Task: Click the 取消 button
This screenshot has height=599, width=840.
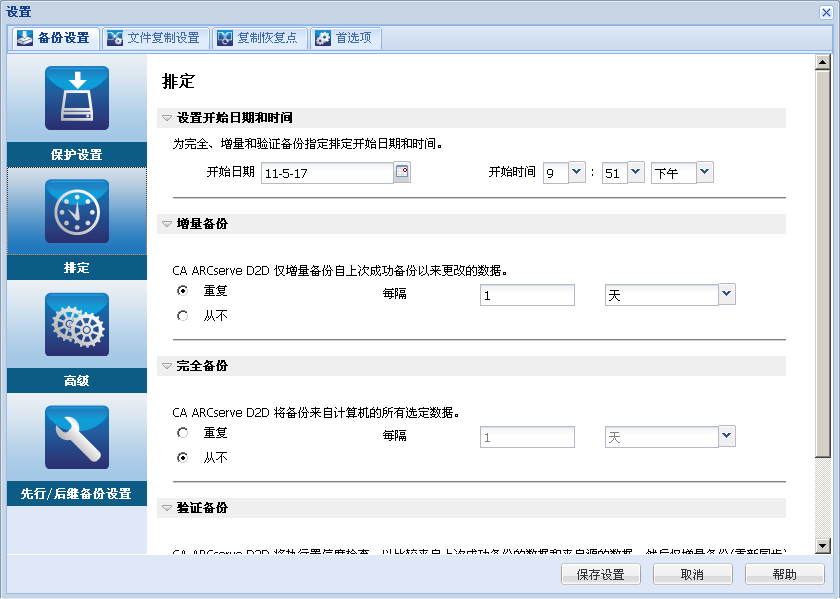Action: pos(692,575)
